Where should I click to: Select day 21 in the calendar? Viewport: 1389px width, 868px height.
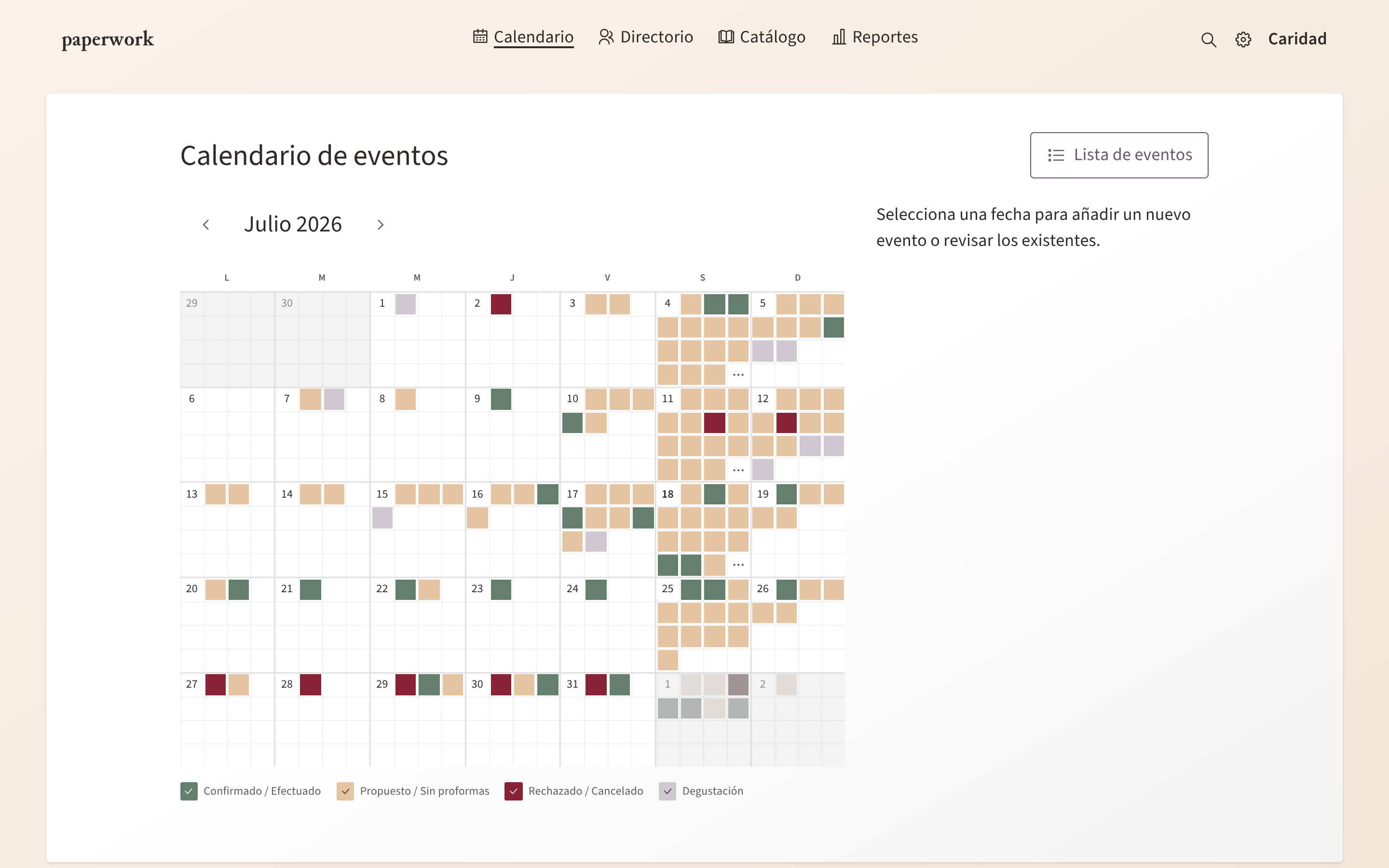click(x=287, y=588)
